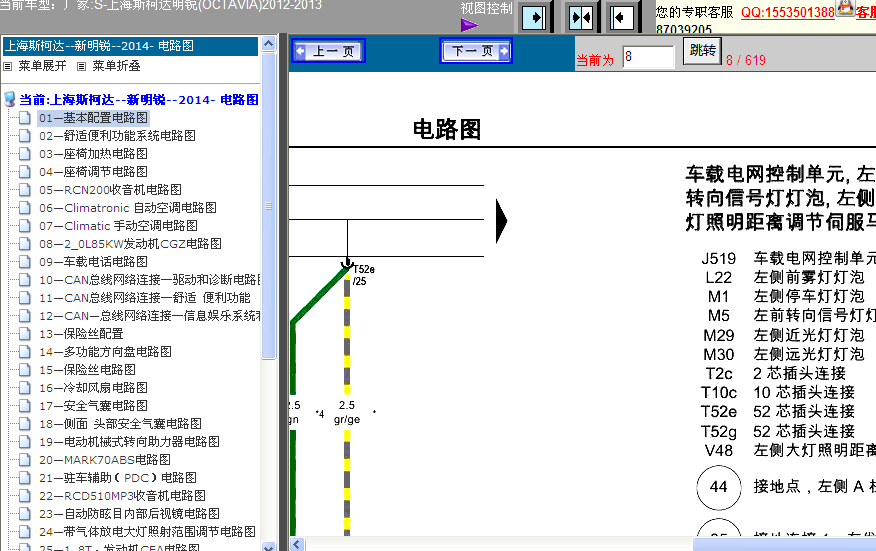Click page icon beside 23—自动防眩目内部后视镜电路图
The width and height of the screenshot is (876, 551).
point(25,514)
